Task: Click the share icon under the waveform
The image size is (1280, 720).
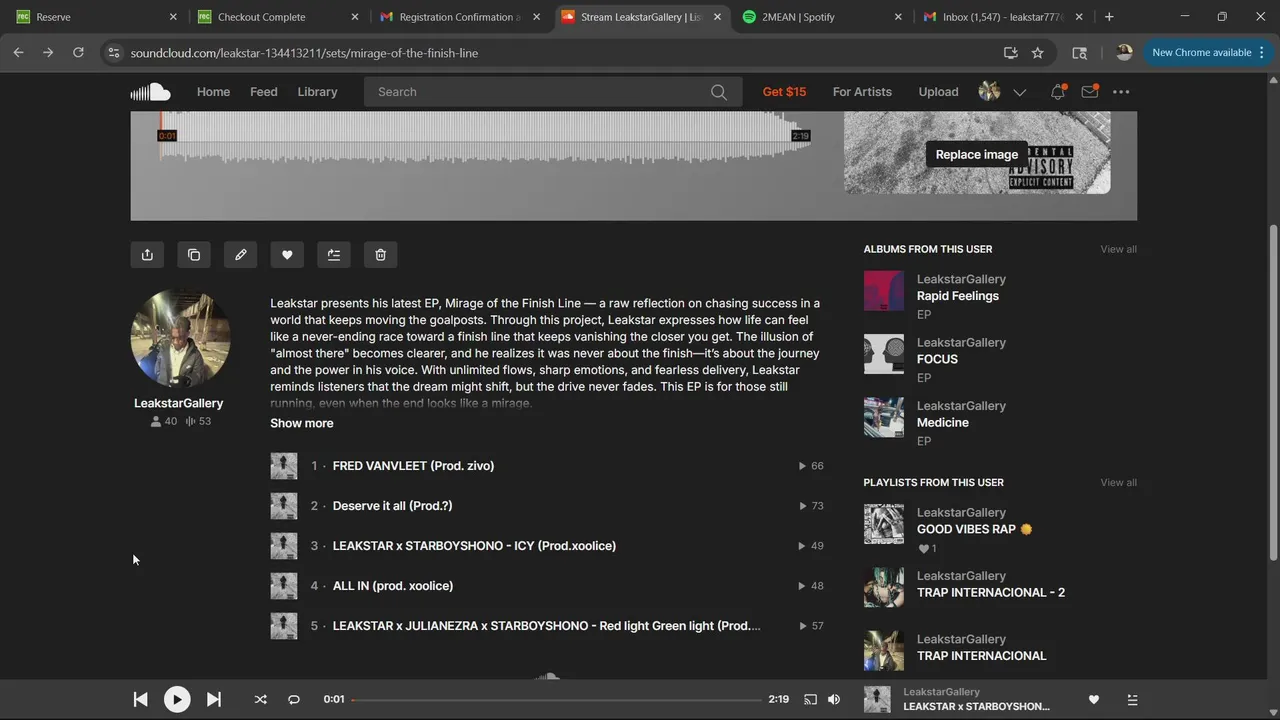Action: pyautogui.click(x=147, y=255)
